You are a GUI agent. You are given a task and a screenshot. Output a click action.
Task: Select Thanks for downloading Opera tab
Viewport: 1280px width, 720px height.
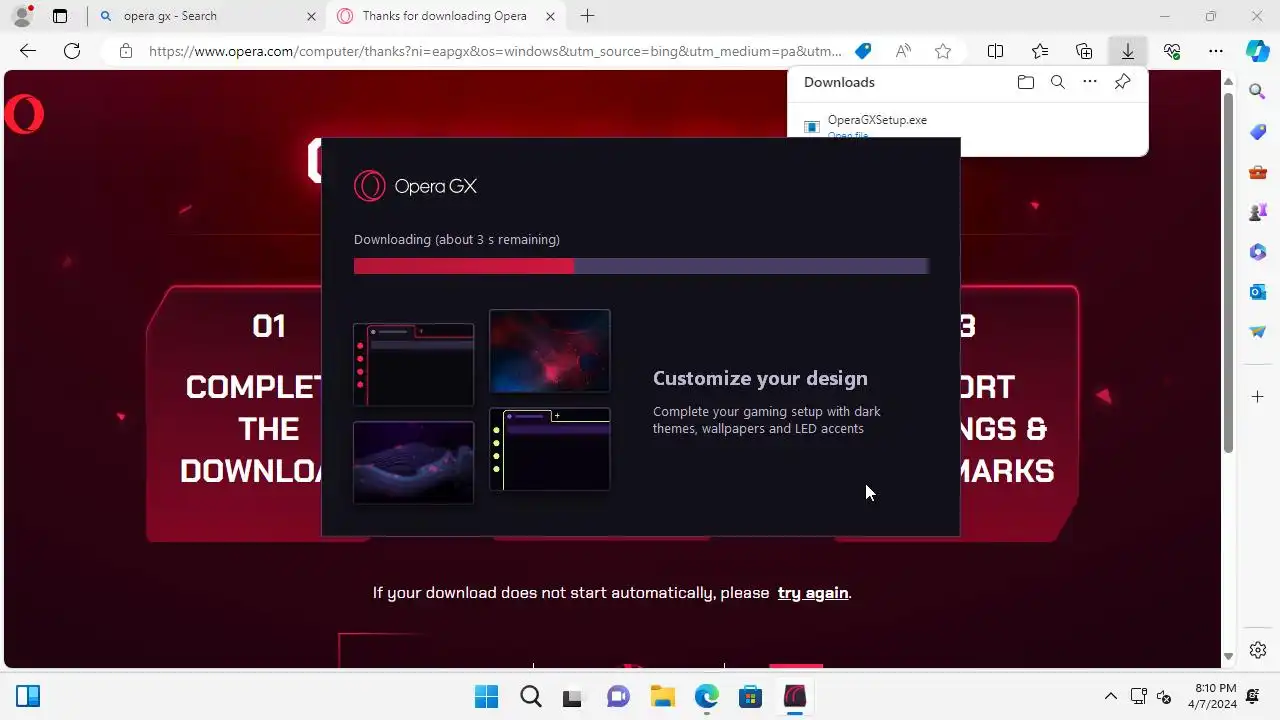point(448,16)
